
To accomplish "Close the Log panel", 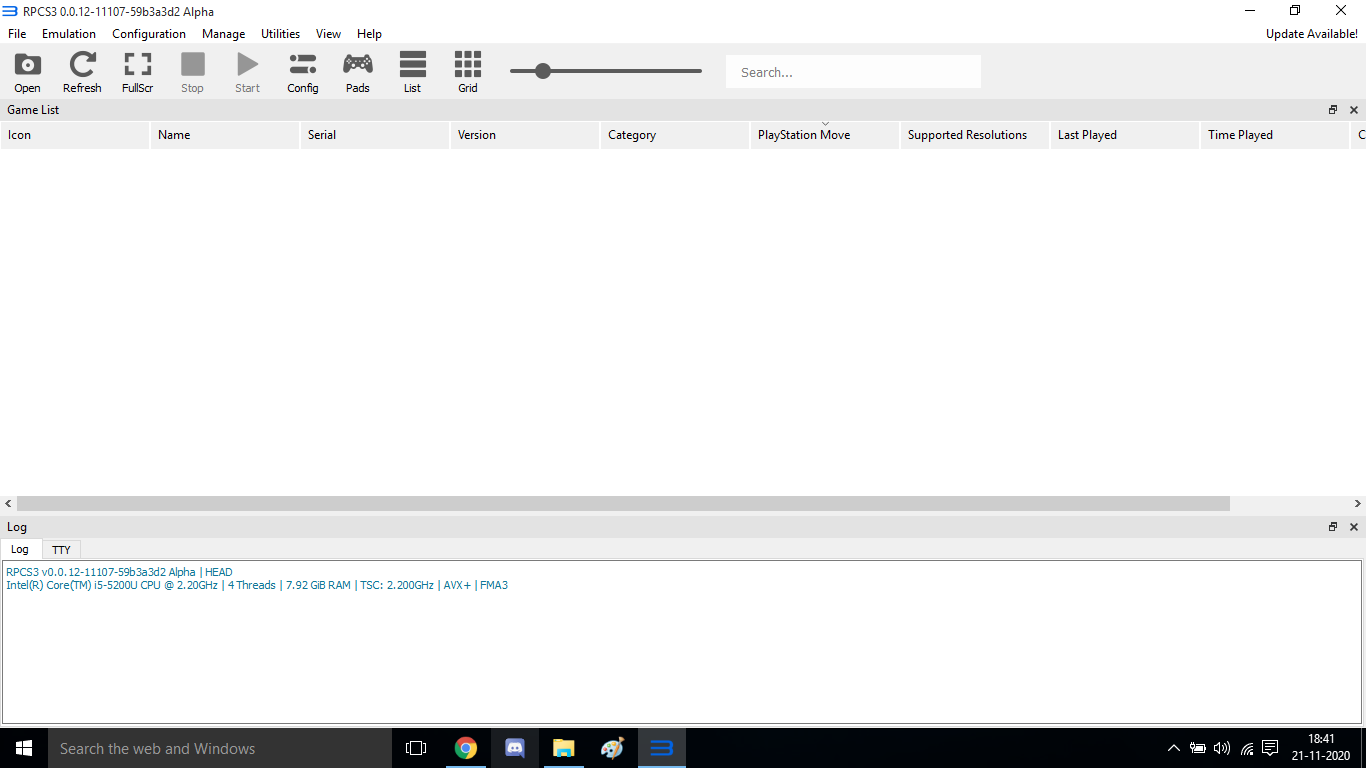I will coord(1354,527).
